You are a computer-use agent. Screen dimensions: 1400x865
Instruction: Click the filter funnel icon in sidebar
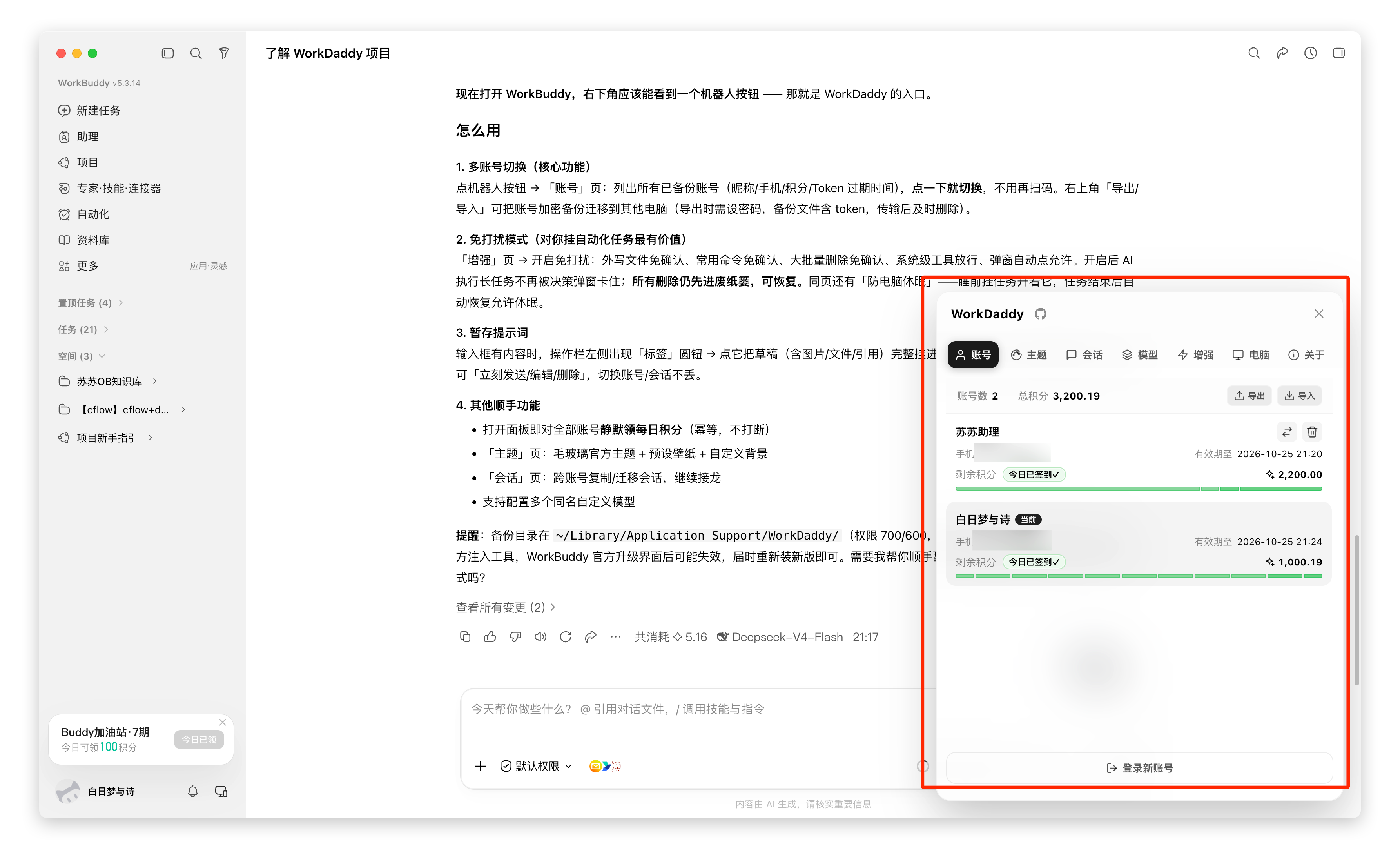point(224,53)
